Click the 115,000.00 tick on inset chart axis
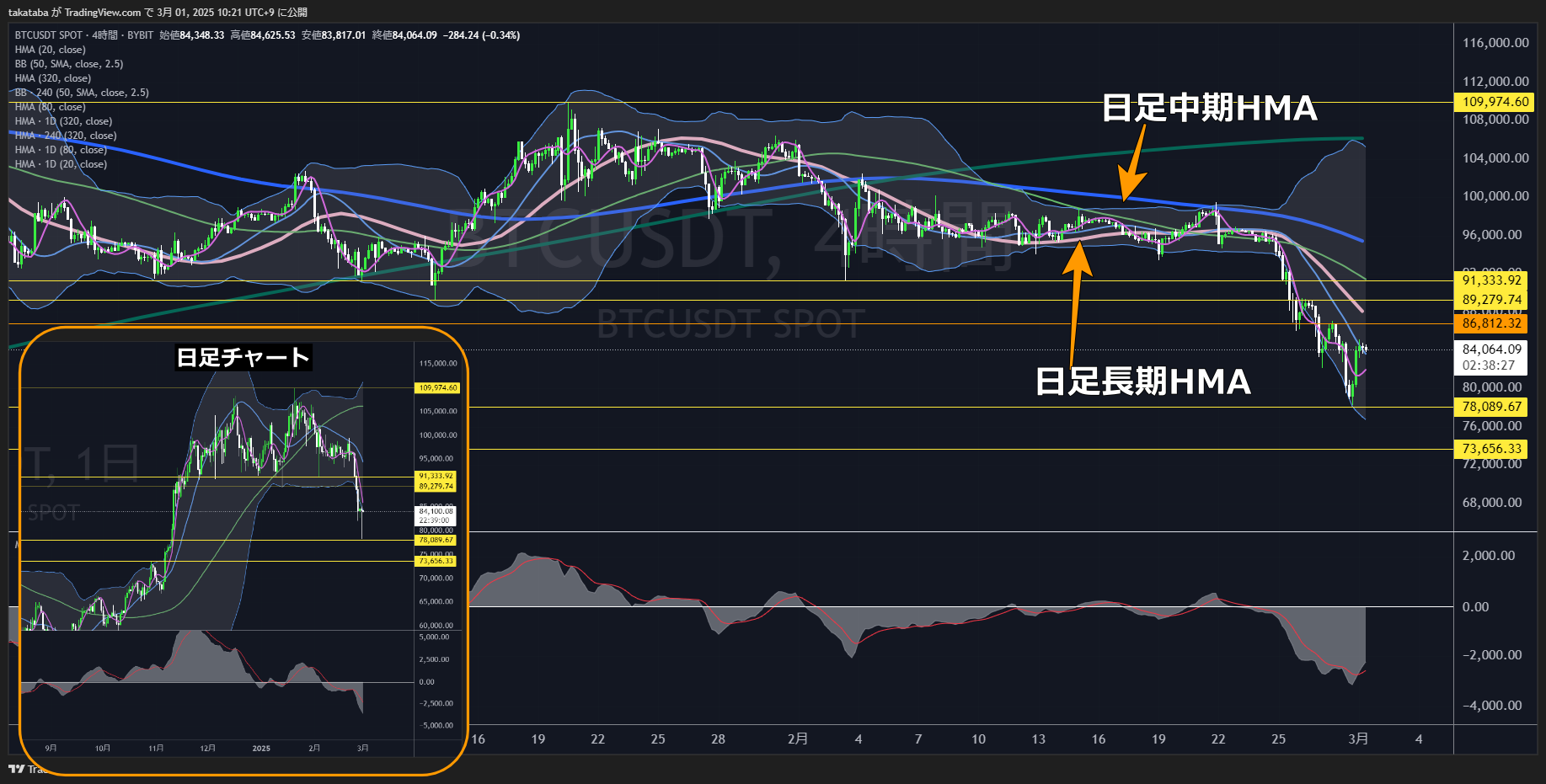1546x784 pixels. point(438,364)
